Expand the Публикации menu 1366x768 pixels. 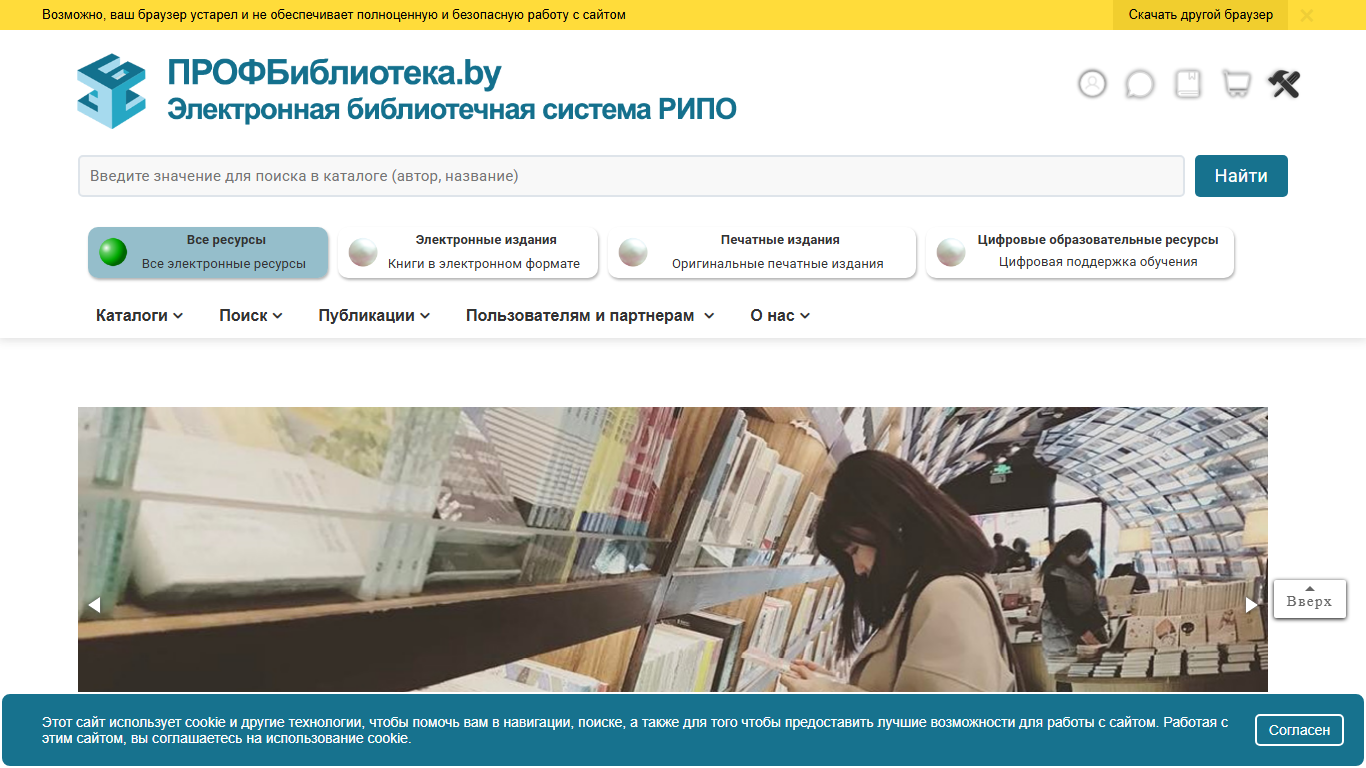tap(374, 315)
